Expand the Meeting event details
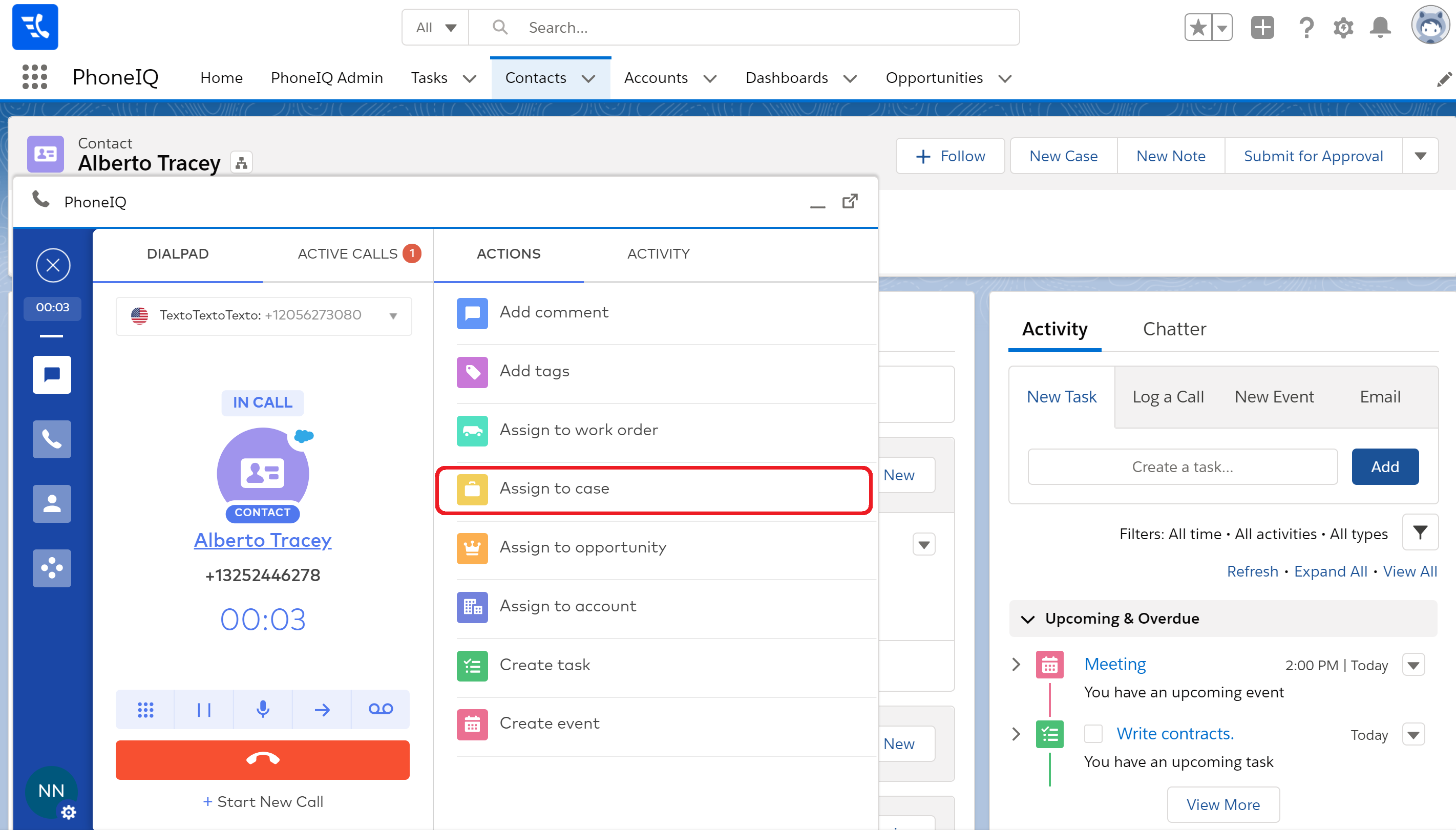Screen dimensions: 1456x830 [x=1016, y=664]
